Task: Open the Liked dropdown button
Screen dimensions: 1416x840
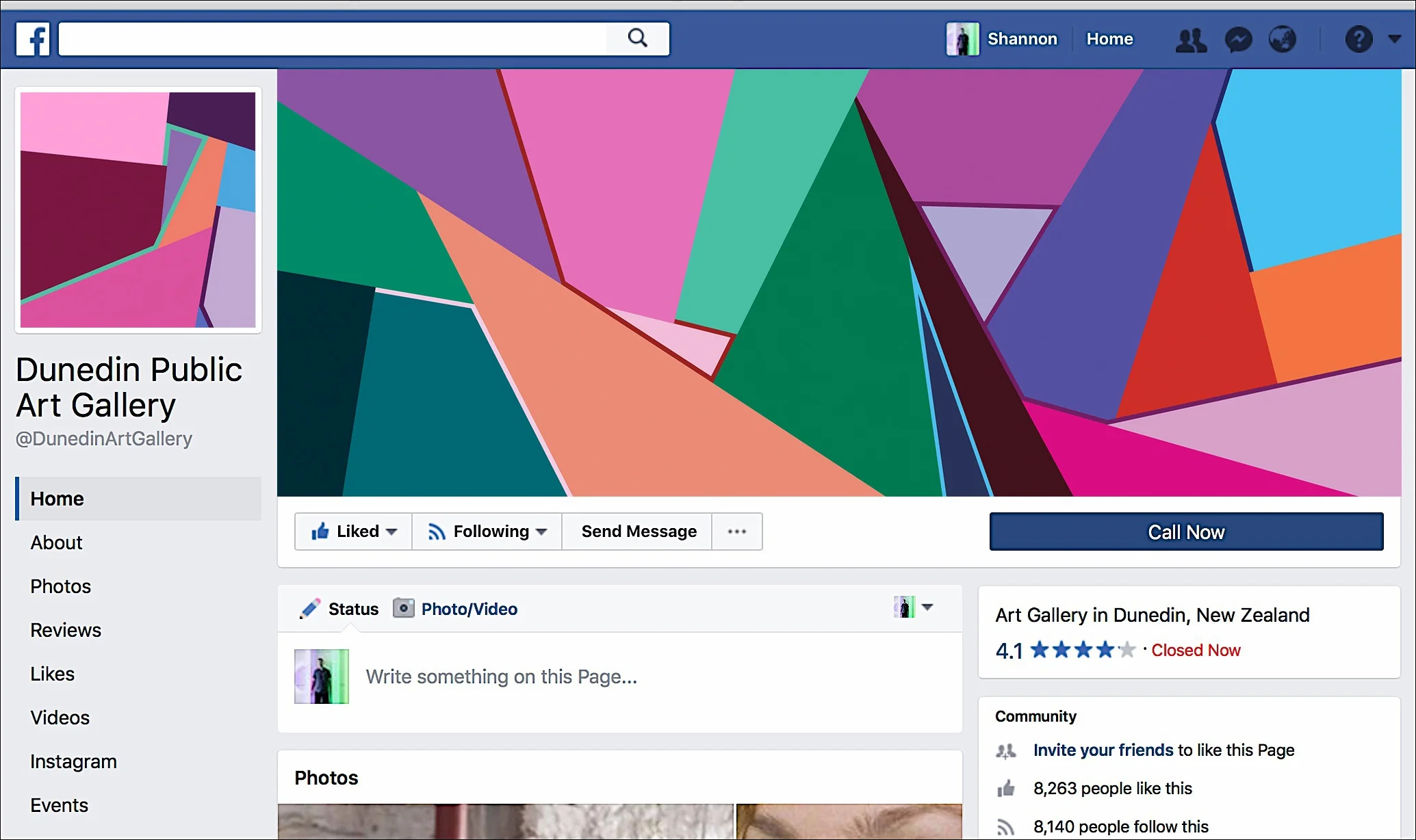Action: [x=353, y=531]
